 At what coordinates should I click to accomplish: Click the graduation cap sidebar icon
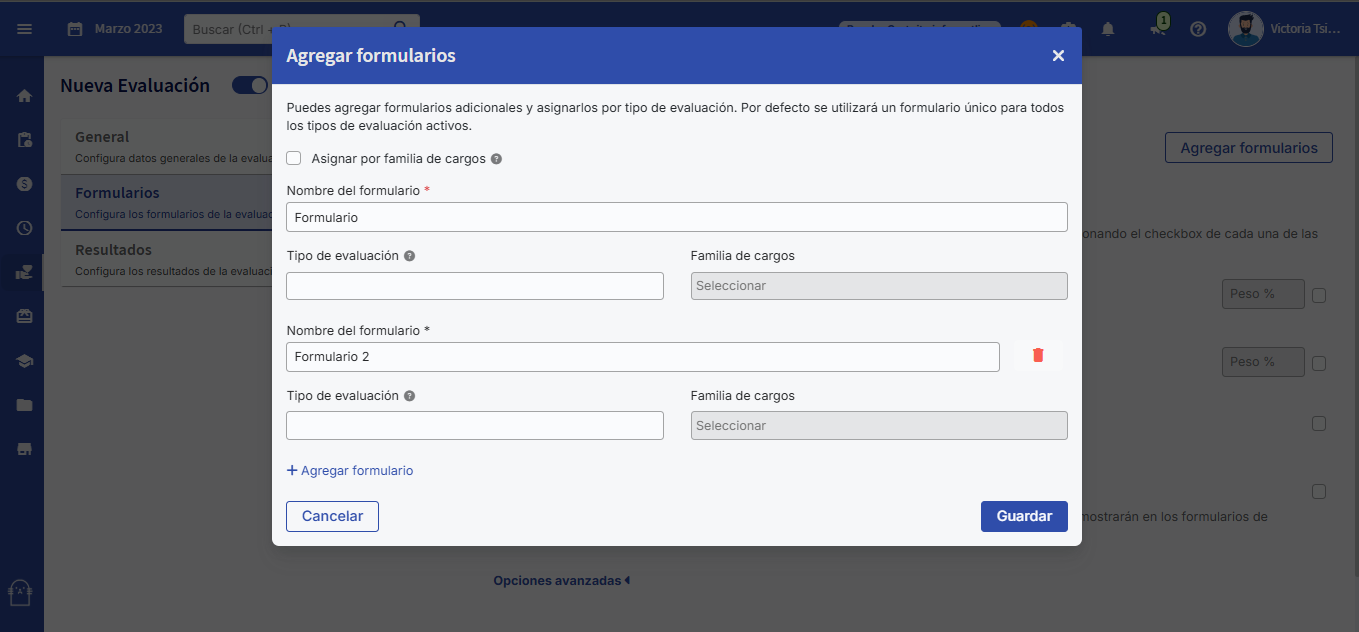[24, 361]
